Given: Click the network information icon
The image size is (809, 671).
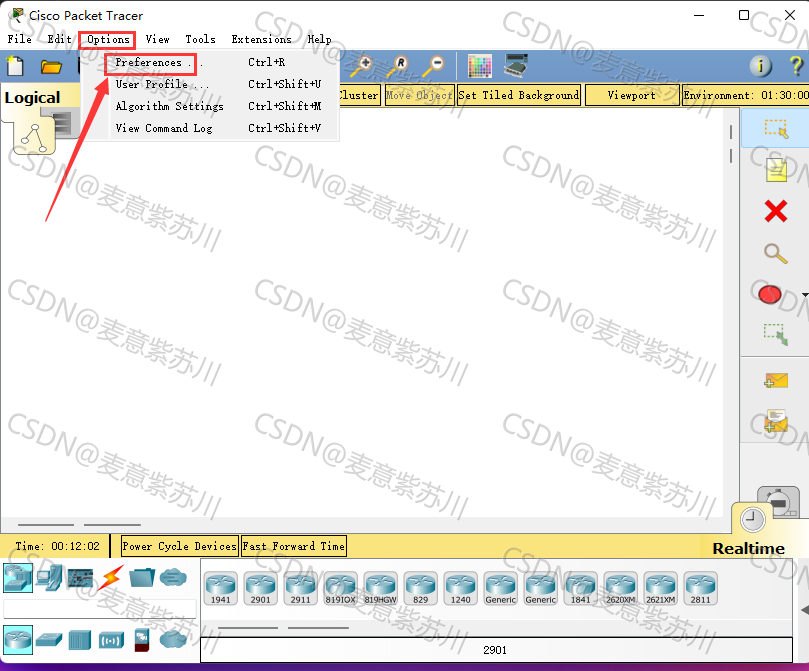Looking at the screenshot, I should tap(761, 66).
